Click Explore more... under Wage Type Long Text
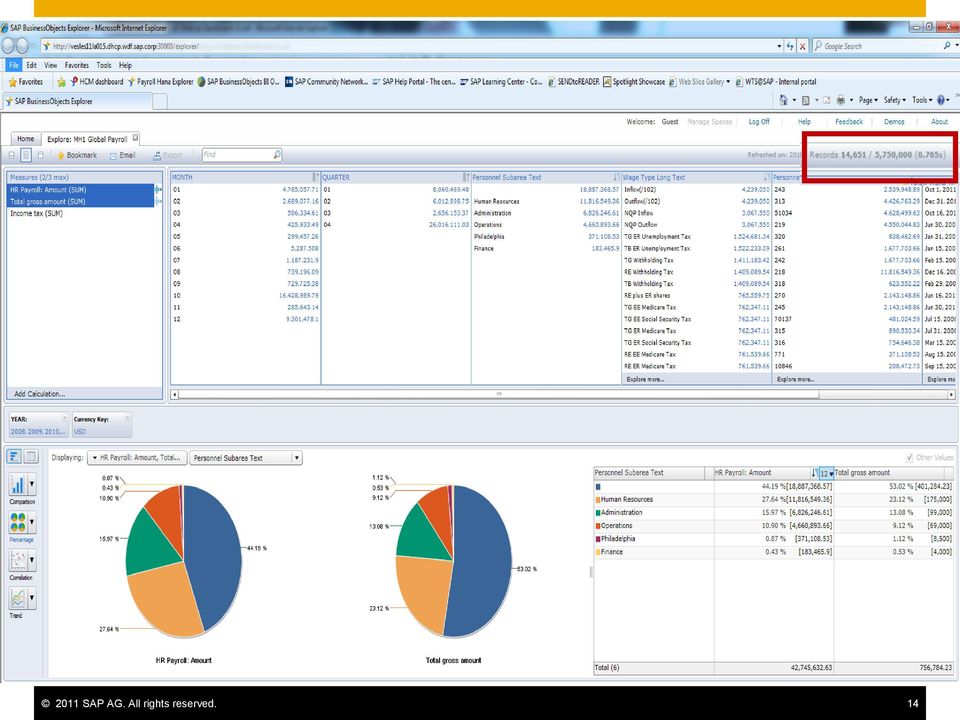 [645, 379]
